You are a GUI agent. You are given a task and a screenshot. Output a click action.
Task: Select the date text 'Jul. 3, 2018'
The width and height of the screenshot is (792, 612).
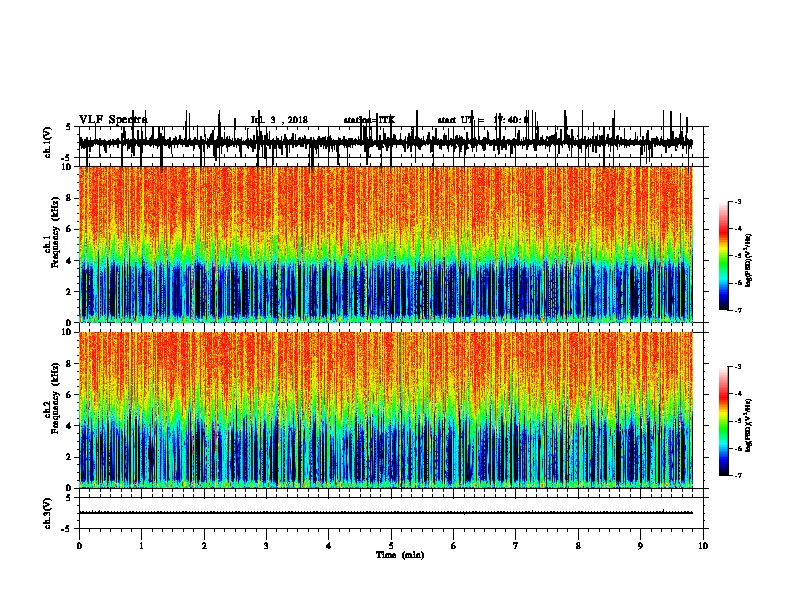pyautogui.click(x=279, y=120)
